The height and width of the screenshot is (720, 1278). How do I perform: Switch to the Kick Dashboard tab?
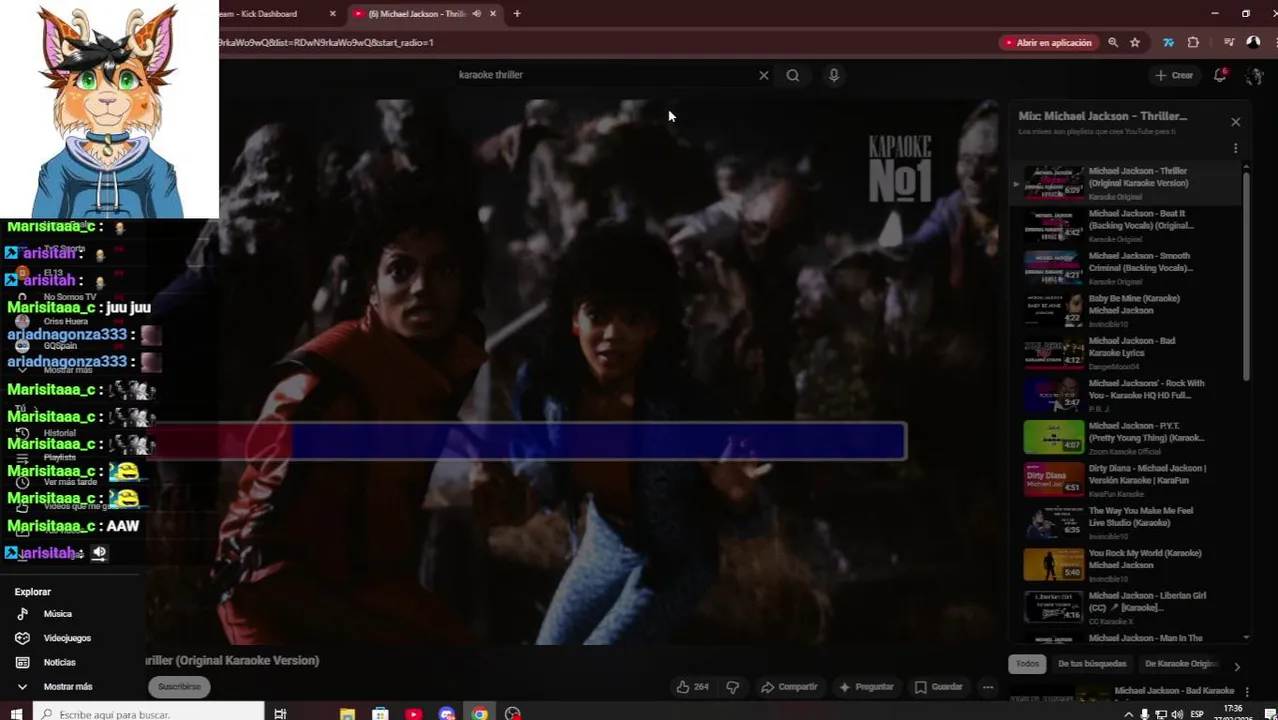(270, 14)
